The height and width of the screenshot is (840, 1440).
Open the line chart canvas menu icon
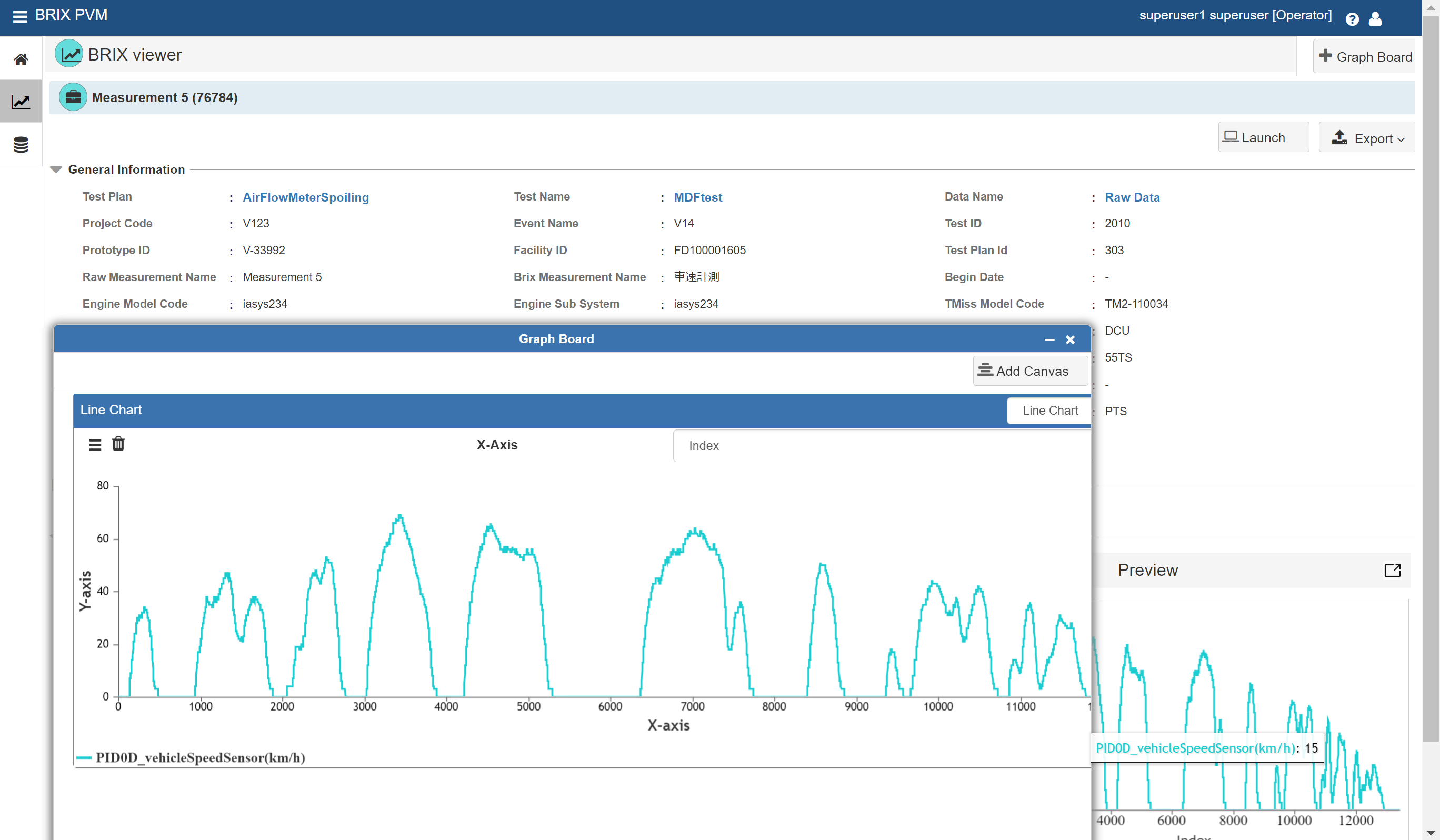tap(95, 445)
